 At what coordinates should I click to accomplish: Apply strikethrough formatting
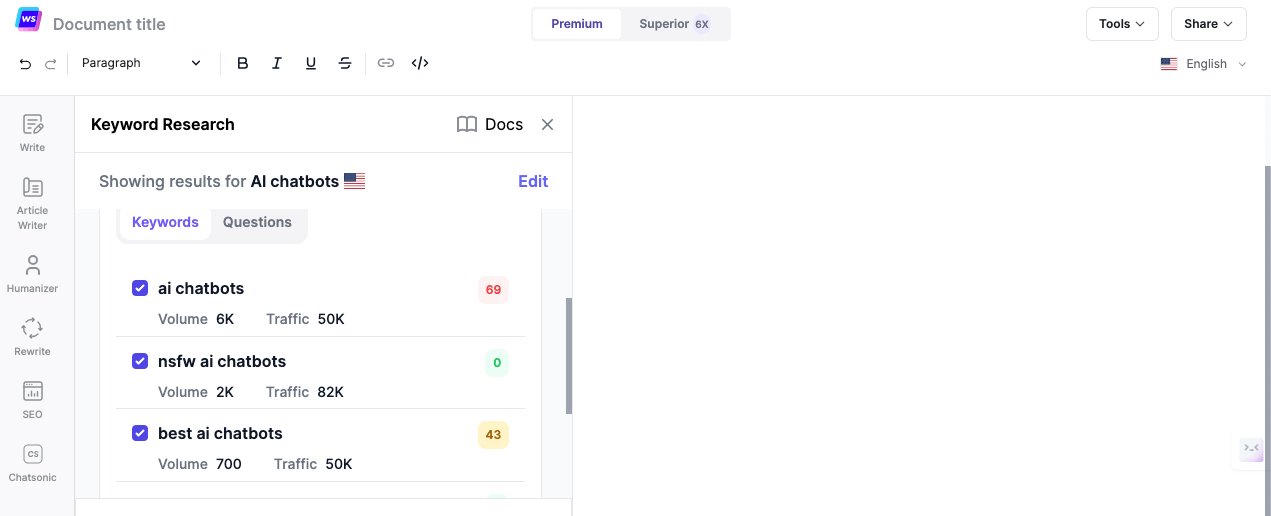pyautogui.click(x=345, y=63)
